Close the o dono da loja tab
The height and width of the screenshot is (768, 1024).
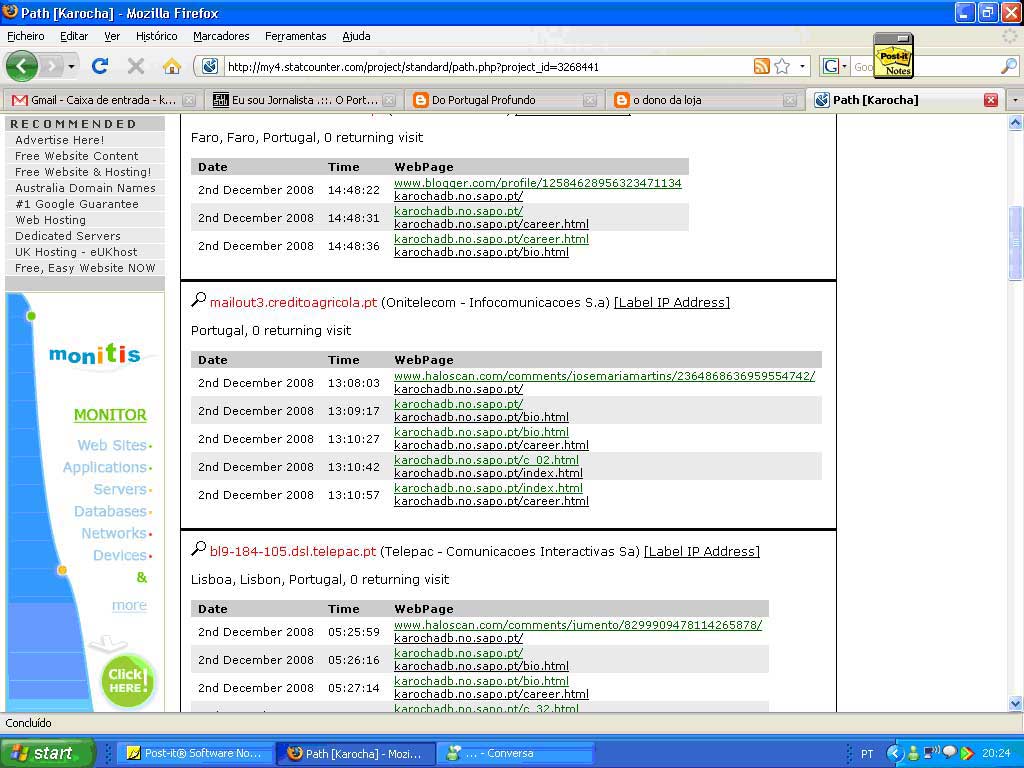coord(790,100)
